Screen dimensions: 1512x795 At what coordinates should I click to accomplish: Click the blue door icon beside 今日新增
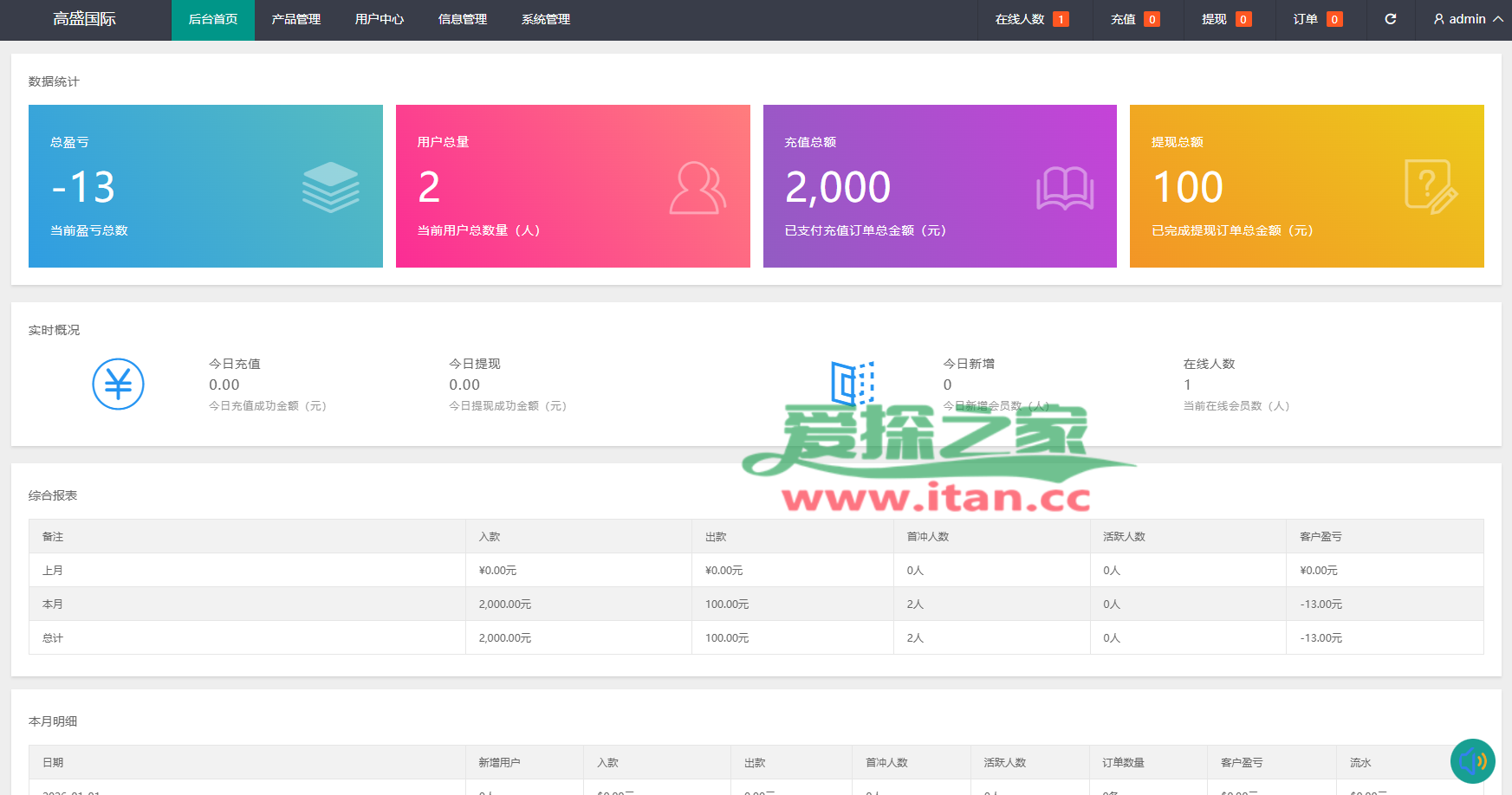[853, 384]
